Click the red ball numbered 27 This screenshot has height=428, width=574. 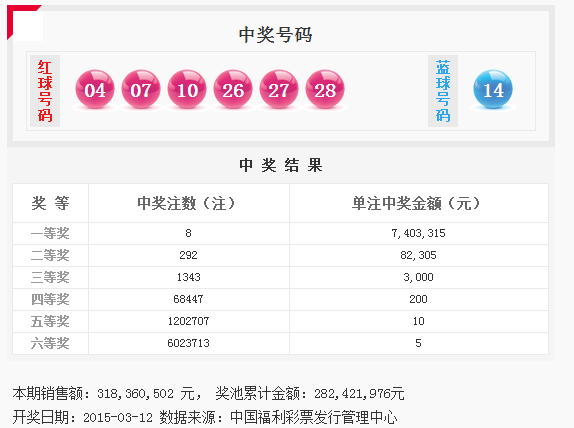click(x=279, y=89)
